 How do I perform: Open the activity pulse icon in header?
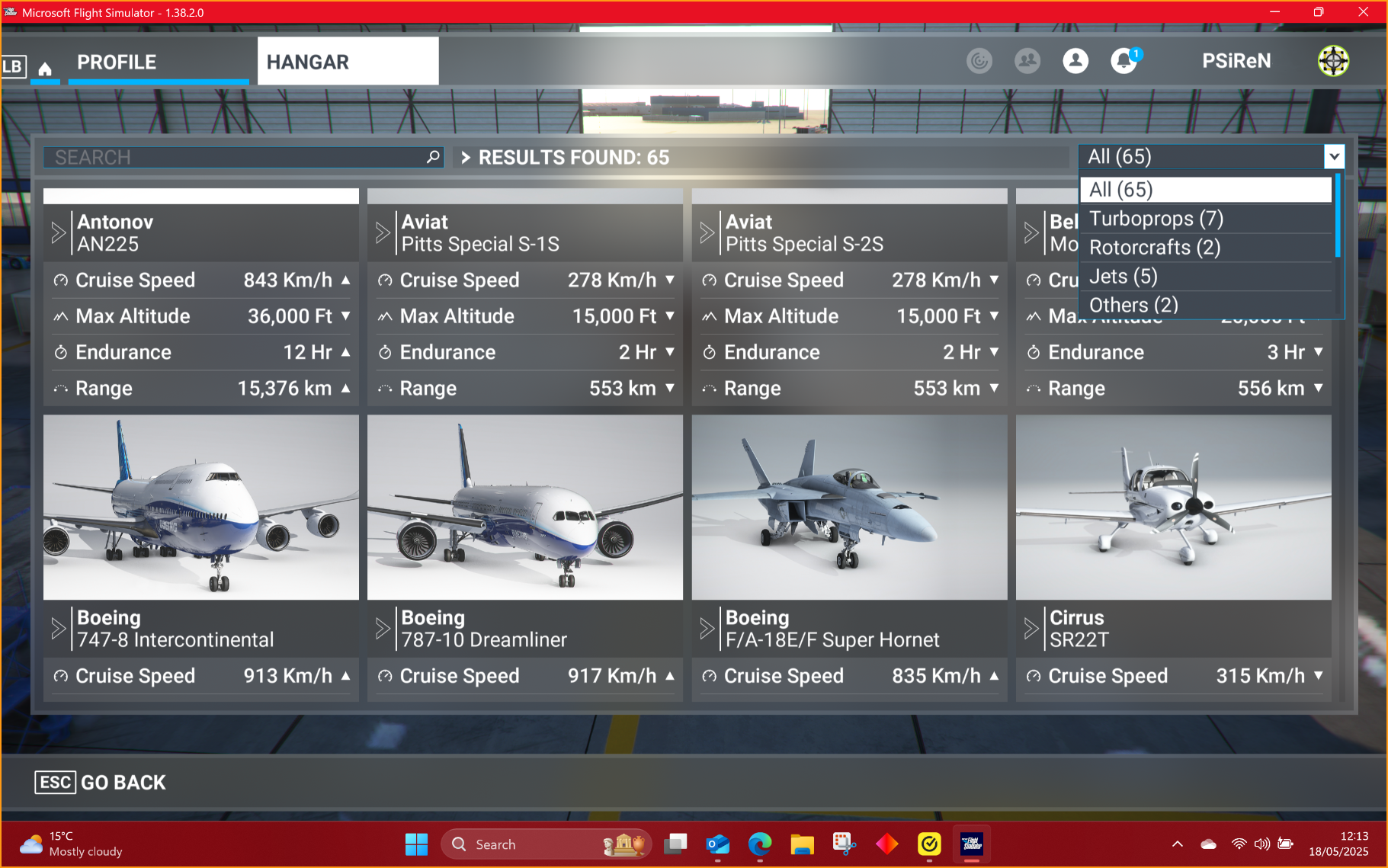(x=979, y=61)
